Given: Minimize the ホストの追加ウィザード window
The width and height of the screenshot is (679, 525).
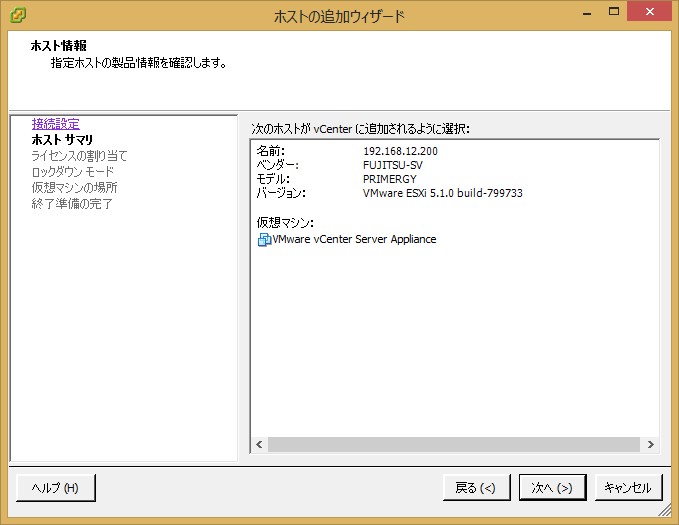Looking at the screenshot, I should [587, 13].
